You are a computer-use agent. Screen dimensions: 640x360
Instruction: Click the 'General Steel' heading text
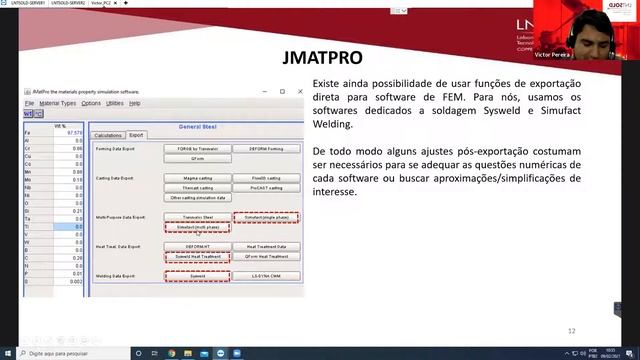198,127
